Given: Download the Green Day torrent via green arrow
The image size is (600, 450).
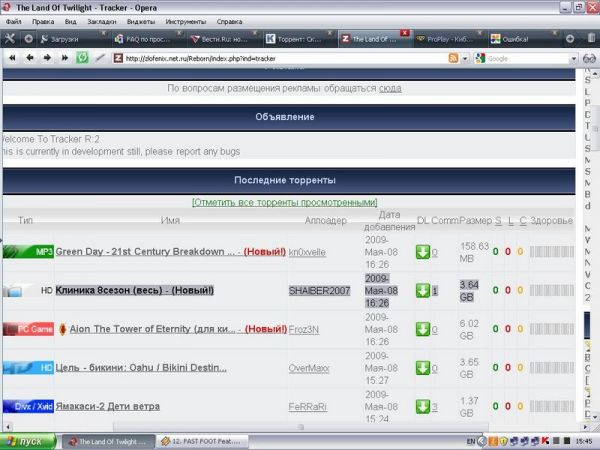Looking at the screenshot, I should (423, 252).
